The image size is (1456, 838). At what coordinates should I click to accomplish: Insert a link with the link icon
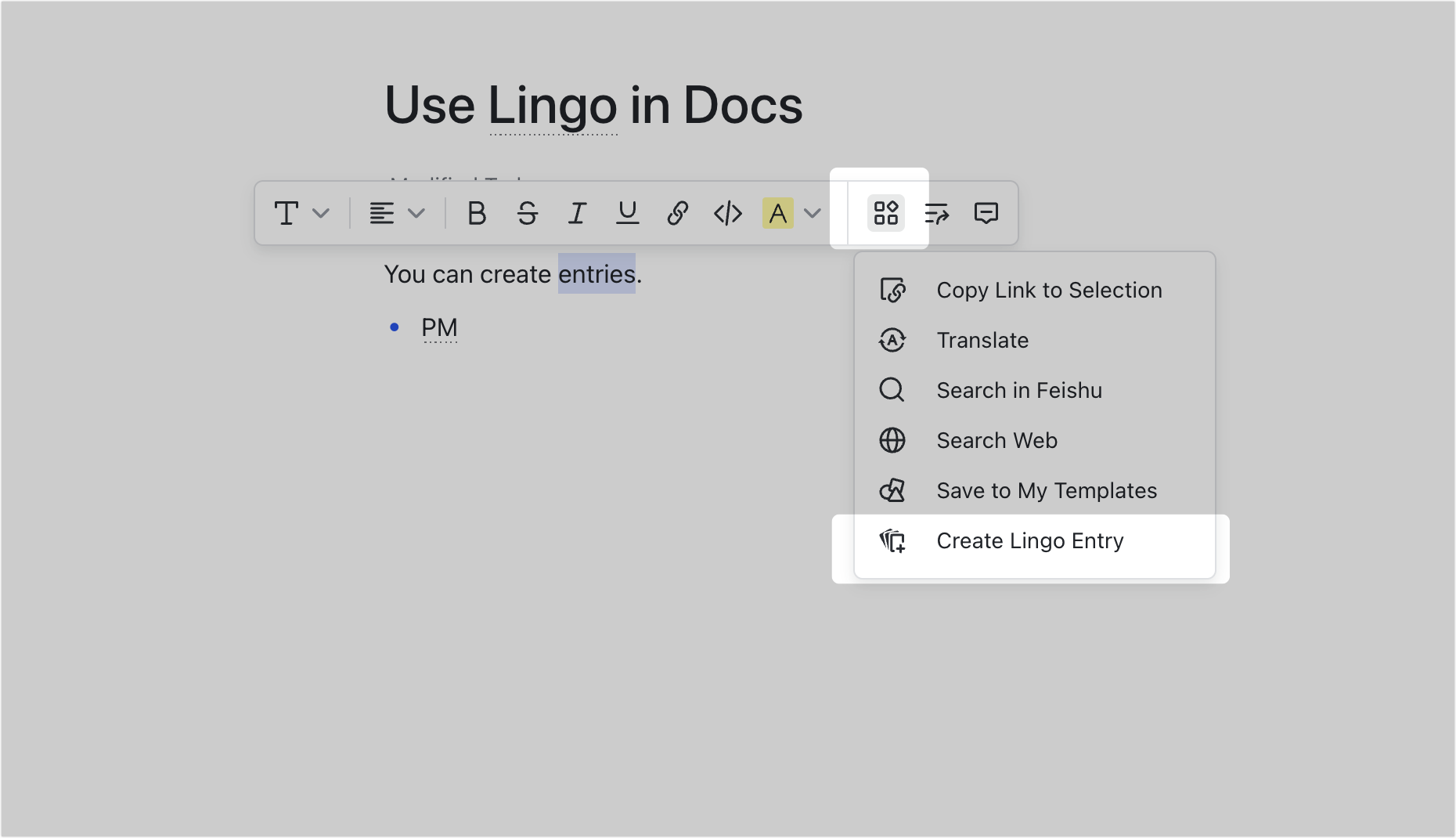tap(678, 213)
